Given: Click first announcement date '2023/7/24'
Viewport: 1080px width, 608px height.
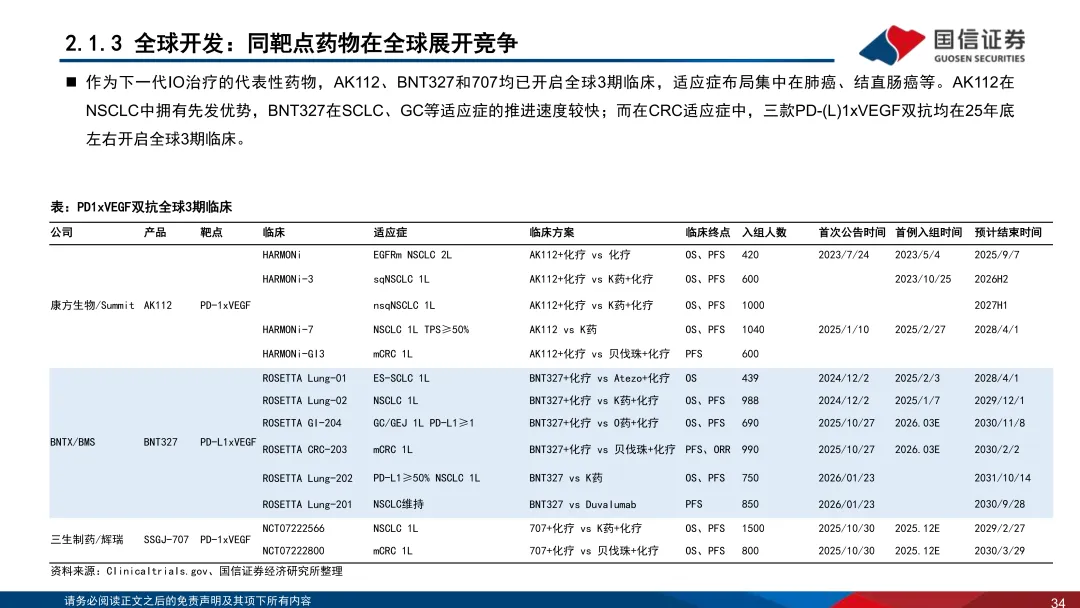Looking at the screenshot, I should pyautogui.click(x=844, y=255).
